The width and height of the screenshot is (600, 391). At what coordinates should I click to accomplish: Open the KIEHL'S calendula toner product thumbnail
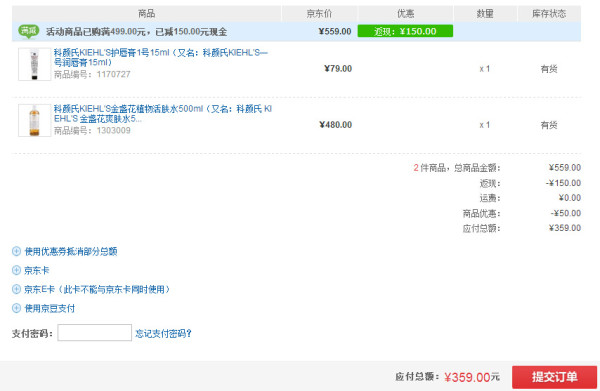[x=34, y=120]
